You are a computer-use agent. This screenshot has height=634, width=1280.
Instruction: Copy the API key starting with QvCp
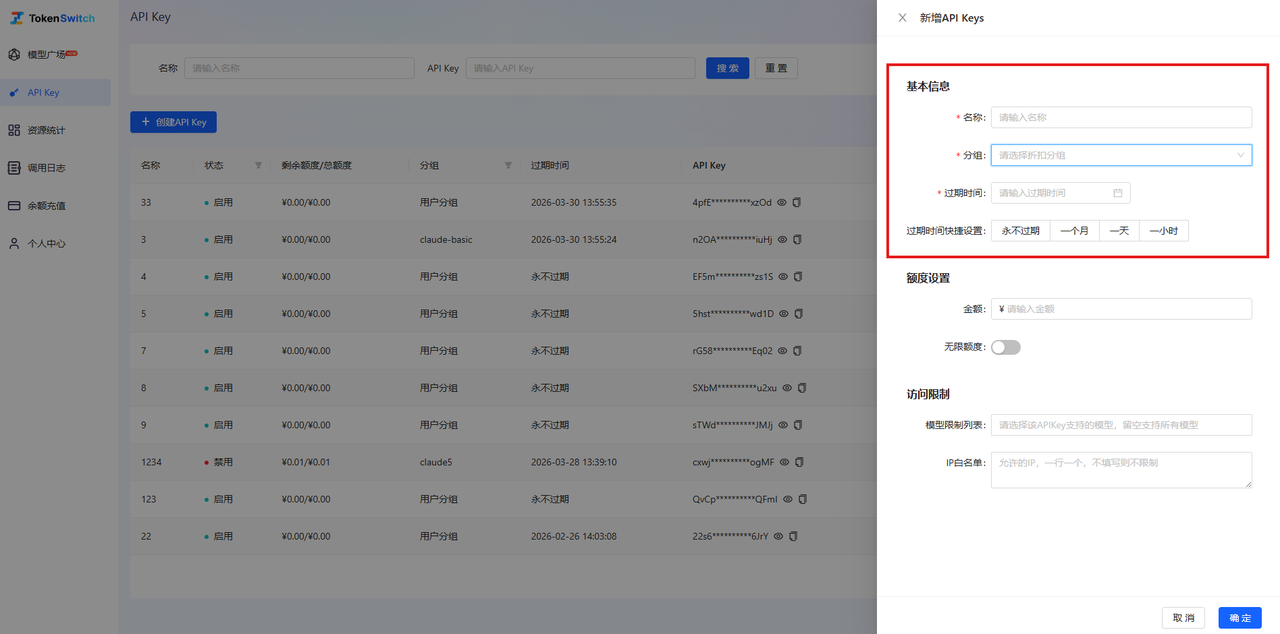point(802,499)
